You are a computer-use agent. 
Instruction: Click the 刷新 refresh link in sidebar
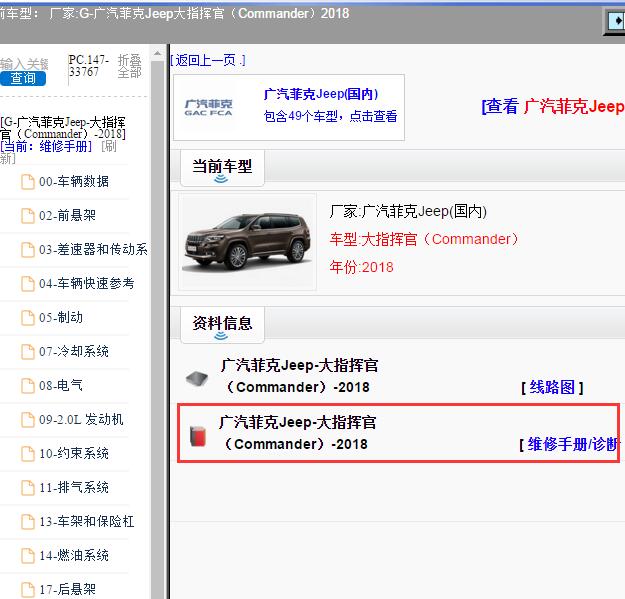pyautogui.click(x=108, y=147)
